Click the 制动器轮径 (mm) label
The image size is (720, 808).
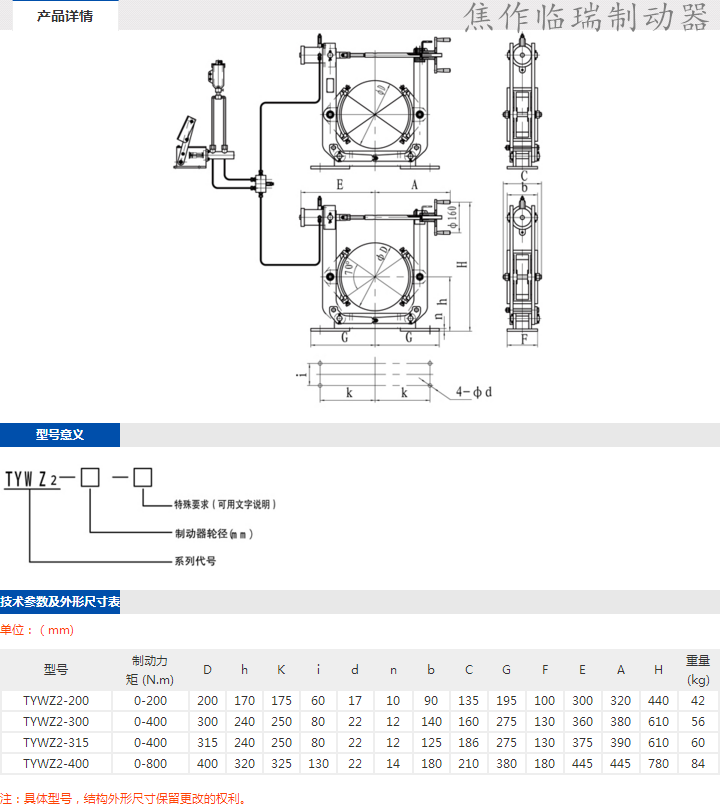click(214, 534)
